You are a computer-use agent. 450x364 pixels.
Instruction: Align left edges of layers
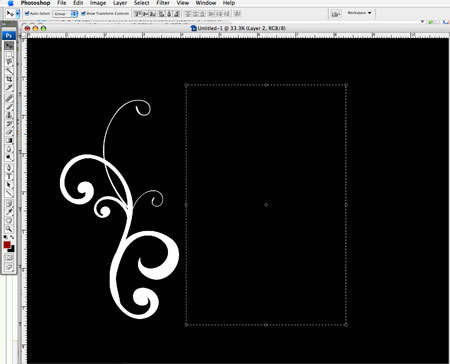161,14
